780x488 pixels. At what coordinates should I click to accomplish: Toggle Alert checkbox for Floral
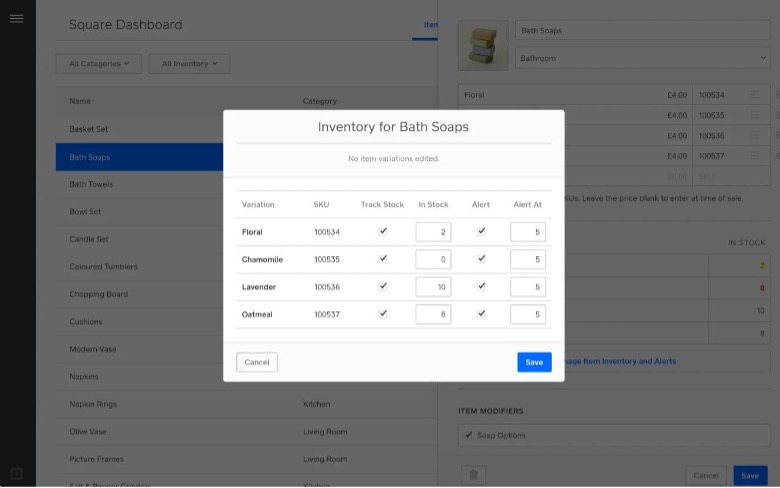click(481, 231)
